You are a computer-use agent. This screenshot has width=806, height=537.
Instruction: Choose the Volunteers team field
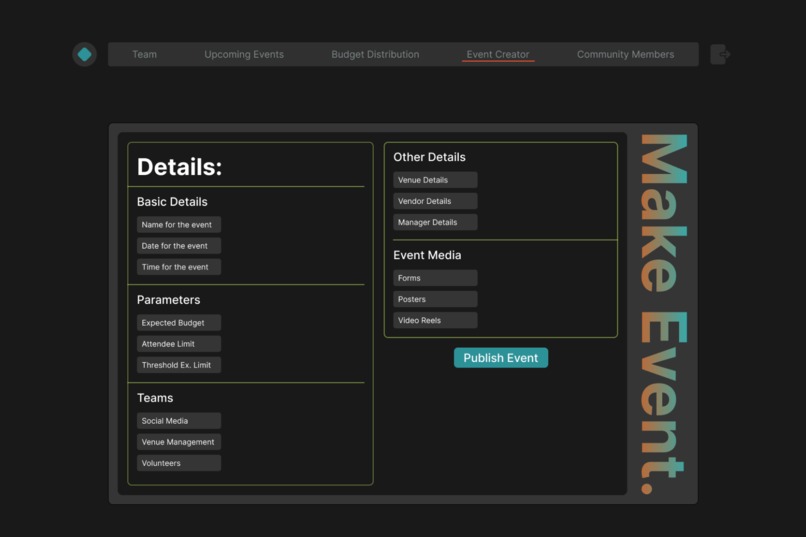[x=179, y=463]
